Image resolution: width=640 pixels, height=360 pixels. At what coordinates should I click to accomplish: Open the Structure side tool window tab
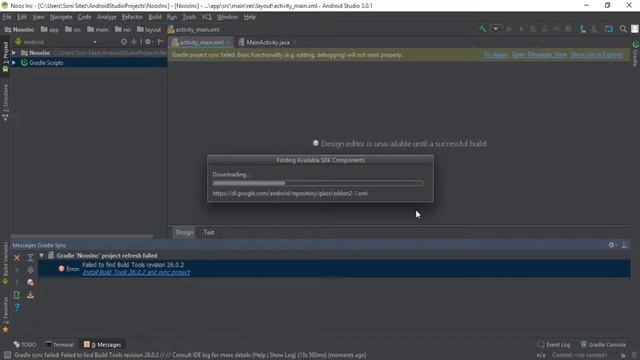pyautogui.click(x=5, y=103)
